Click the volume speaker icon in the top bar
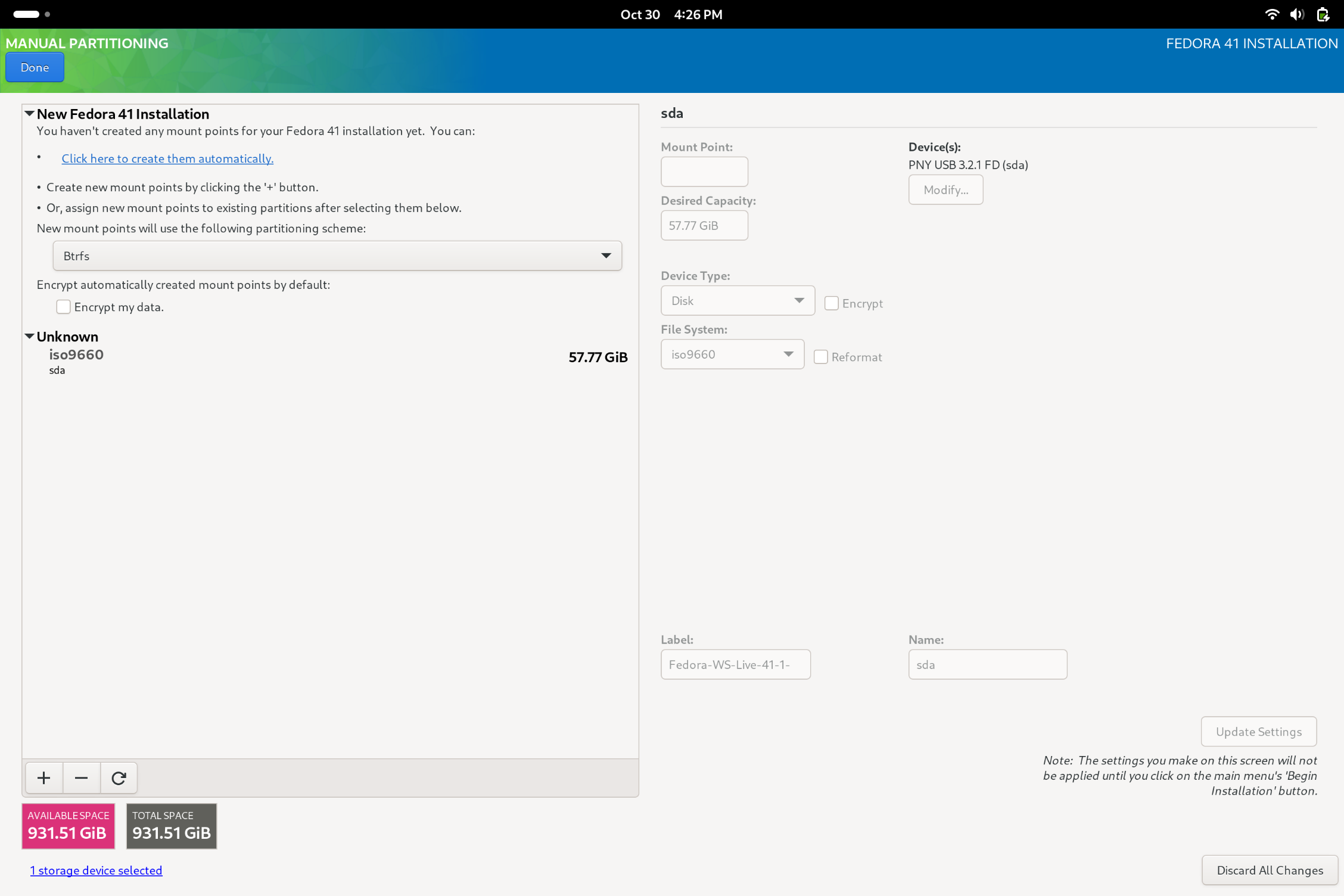The height and width of the screenshot is (896, 1344). (x=1297, y=14)
